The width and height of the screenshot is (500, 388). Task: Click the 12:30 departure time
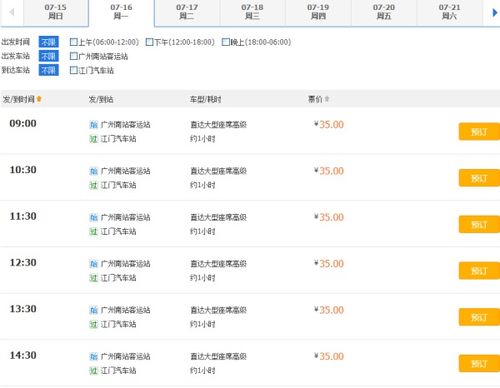coord(23,262)
